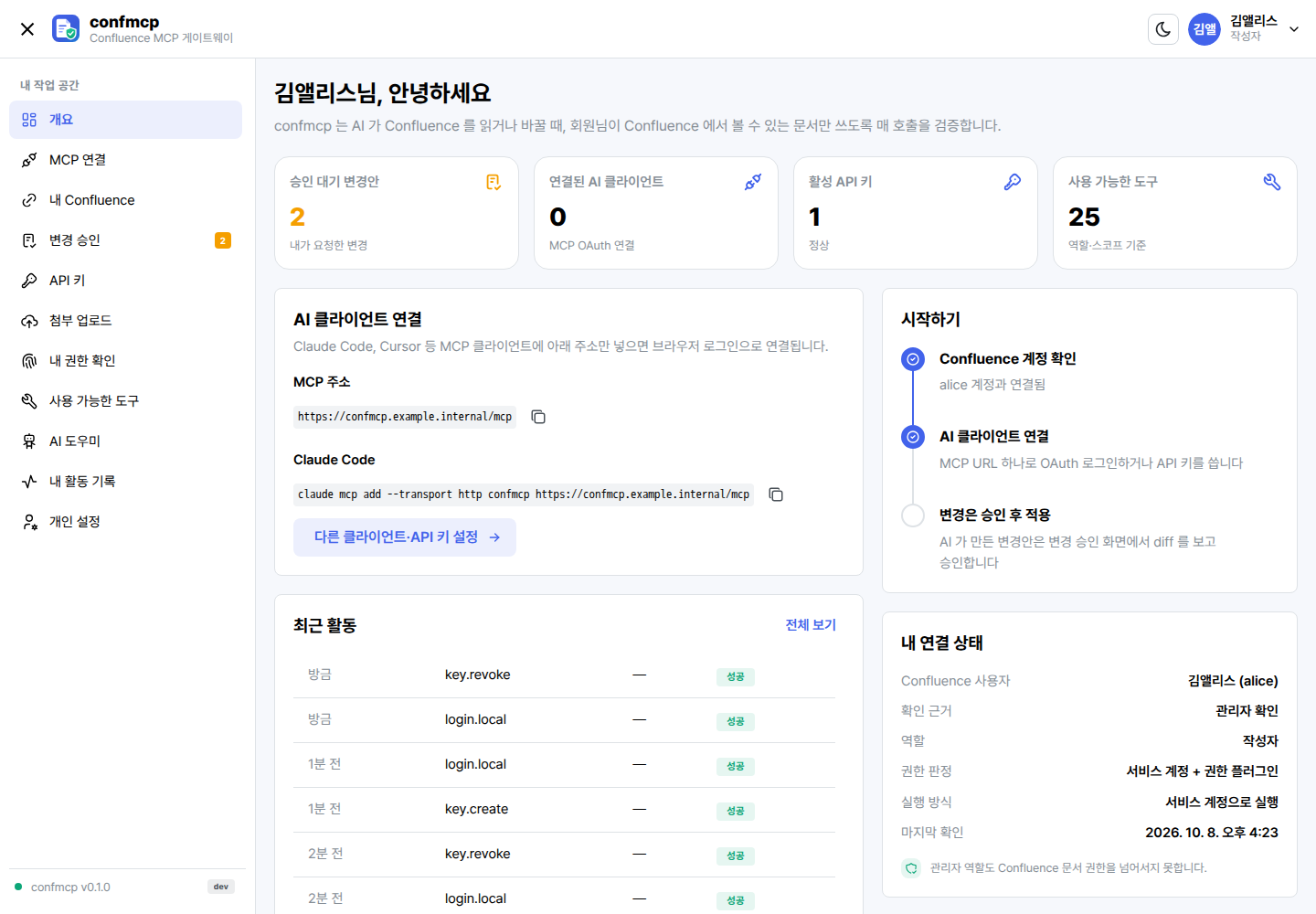Click the pending count 2 on first card
Viewport: 1316px width, 914px height.
(x=297, y=217)
